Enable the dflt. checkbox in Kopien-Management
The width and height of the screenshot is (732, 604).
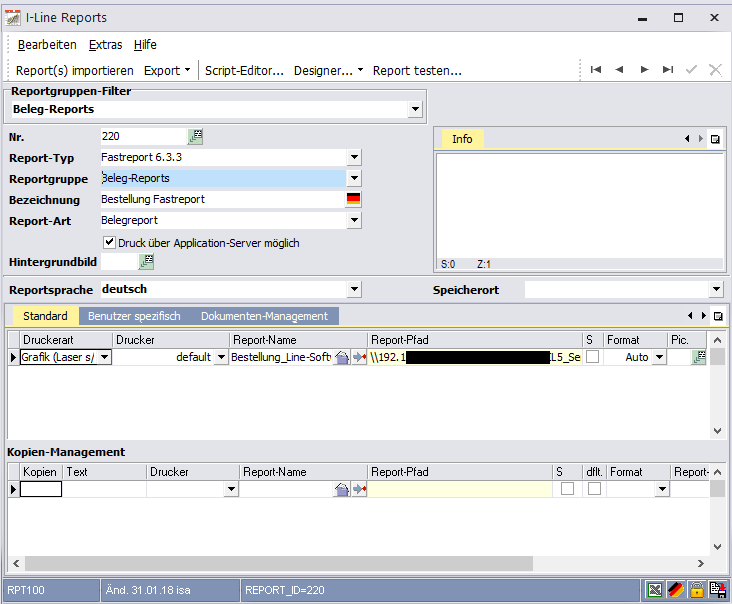[594, 489]
